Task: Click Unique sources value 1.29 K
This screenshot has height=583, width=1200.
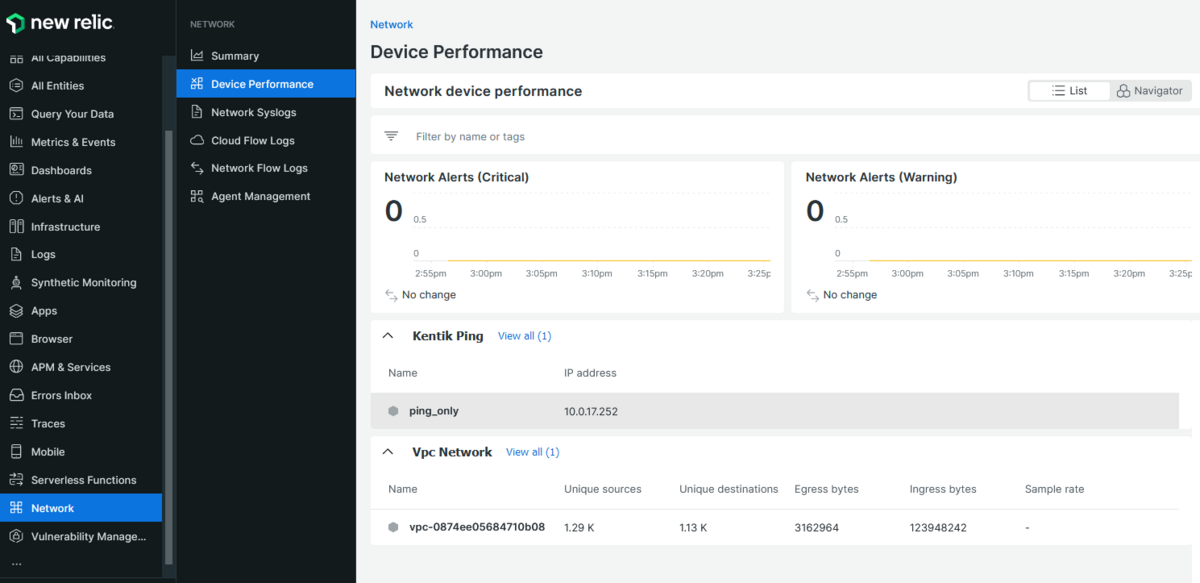Action: click(580, 527)
